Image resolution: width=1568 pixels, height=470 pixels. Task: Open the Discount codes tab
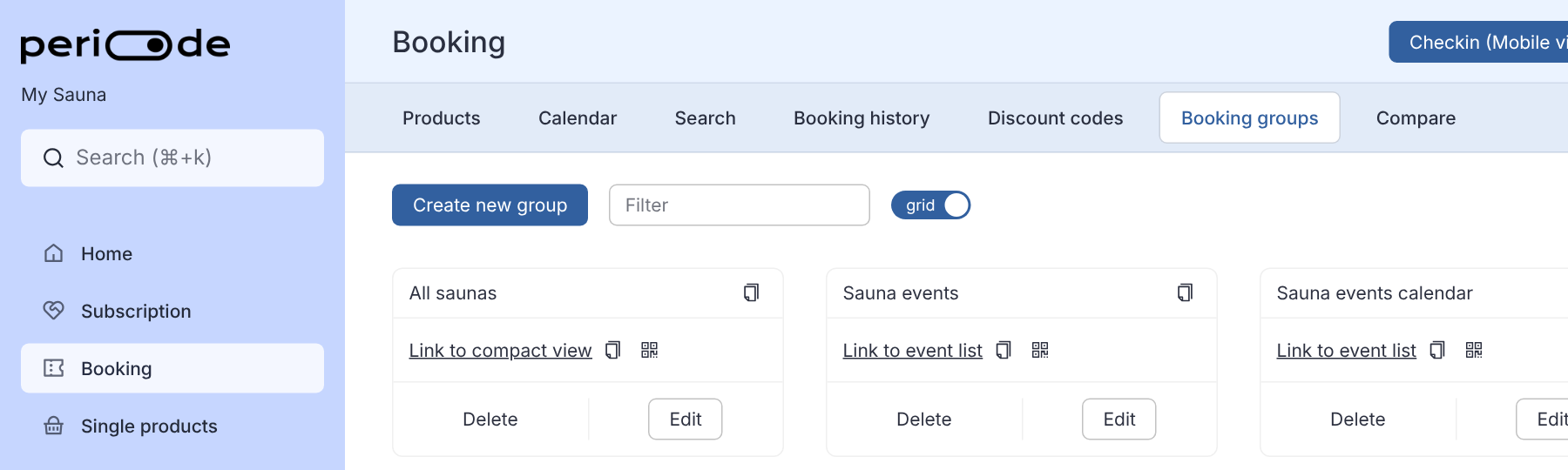[x=1055, y=117]
